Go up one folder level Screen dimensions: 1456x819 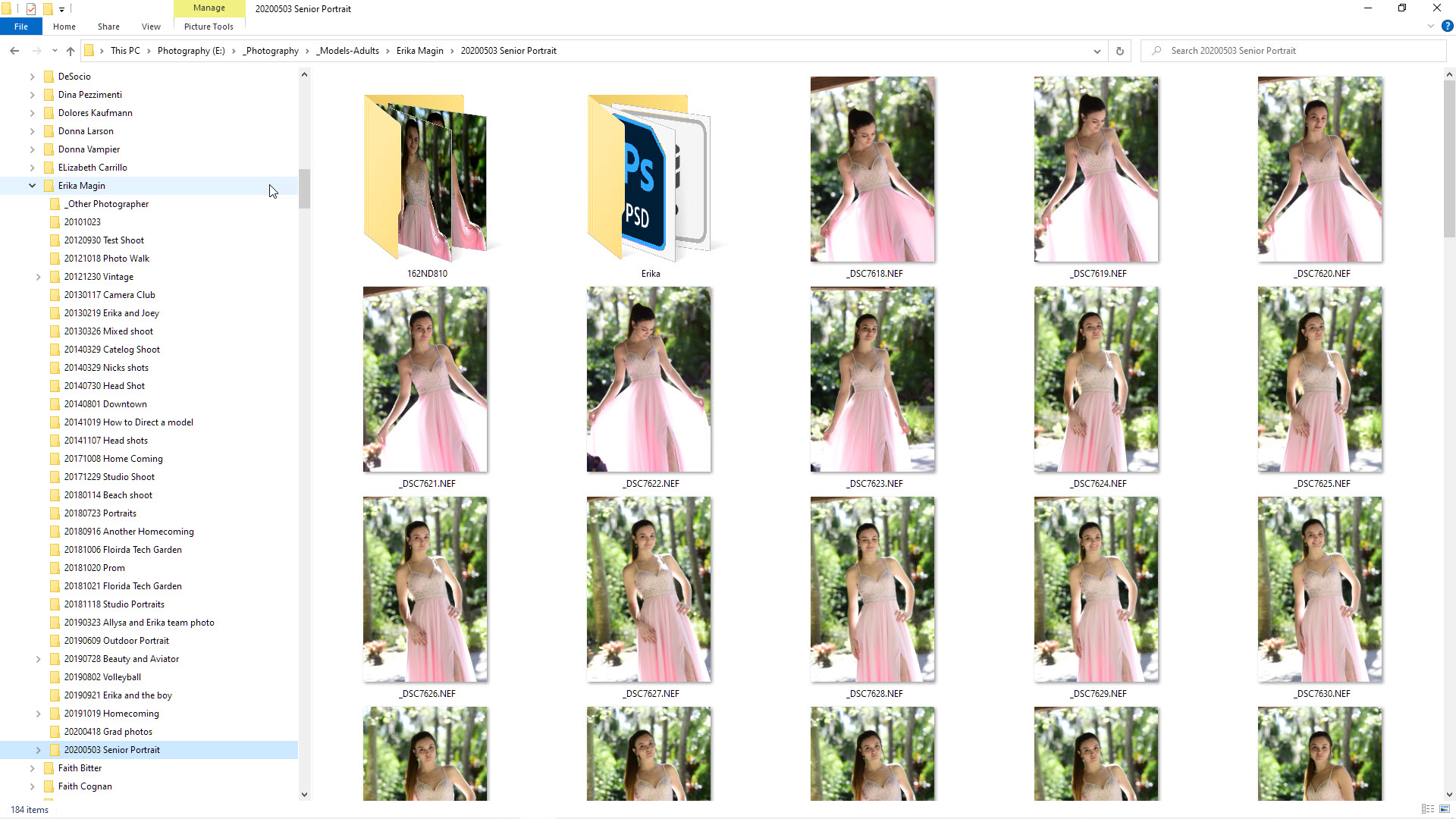(x=71, y=51)
